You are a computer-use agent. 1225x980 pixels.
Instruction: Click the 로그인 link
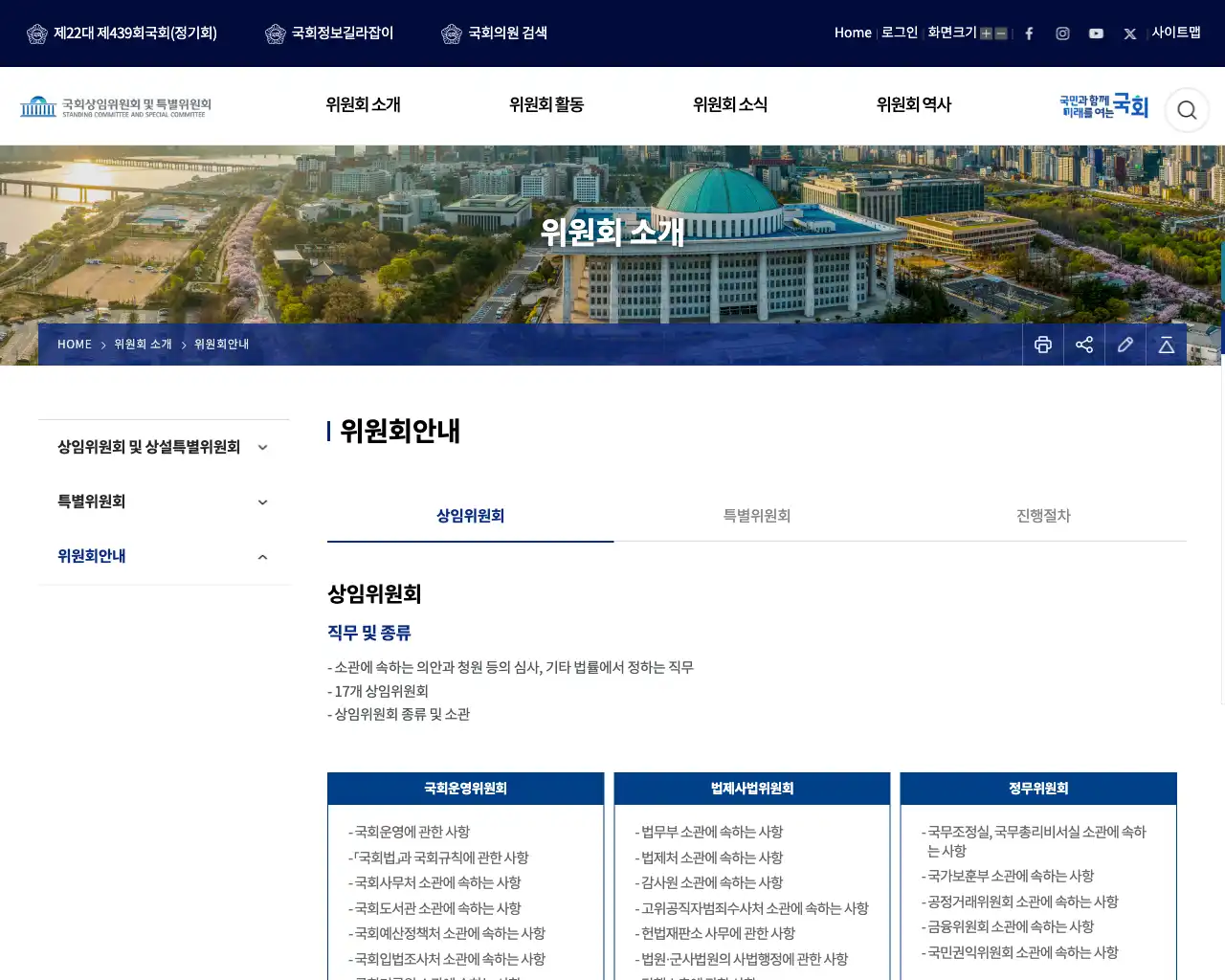coord(900,33)
